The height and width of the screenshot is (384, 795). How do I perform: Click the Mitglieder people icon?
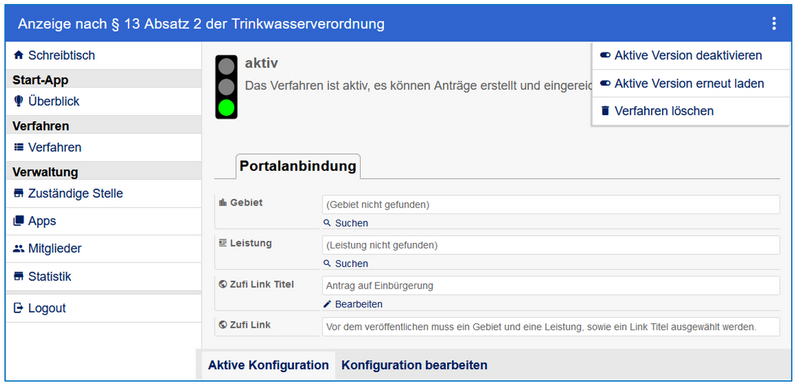[19, 249]
